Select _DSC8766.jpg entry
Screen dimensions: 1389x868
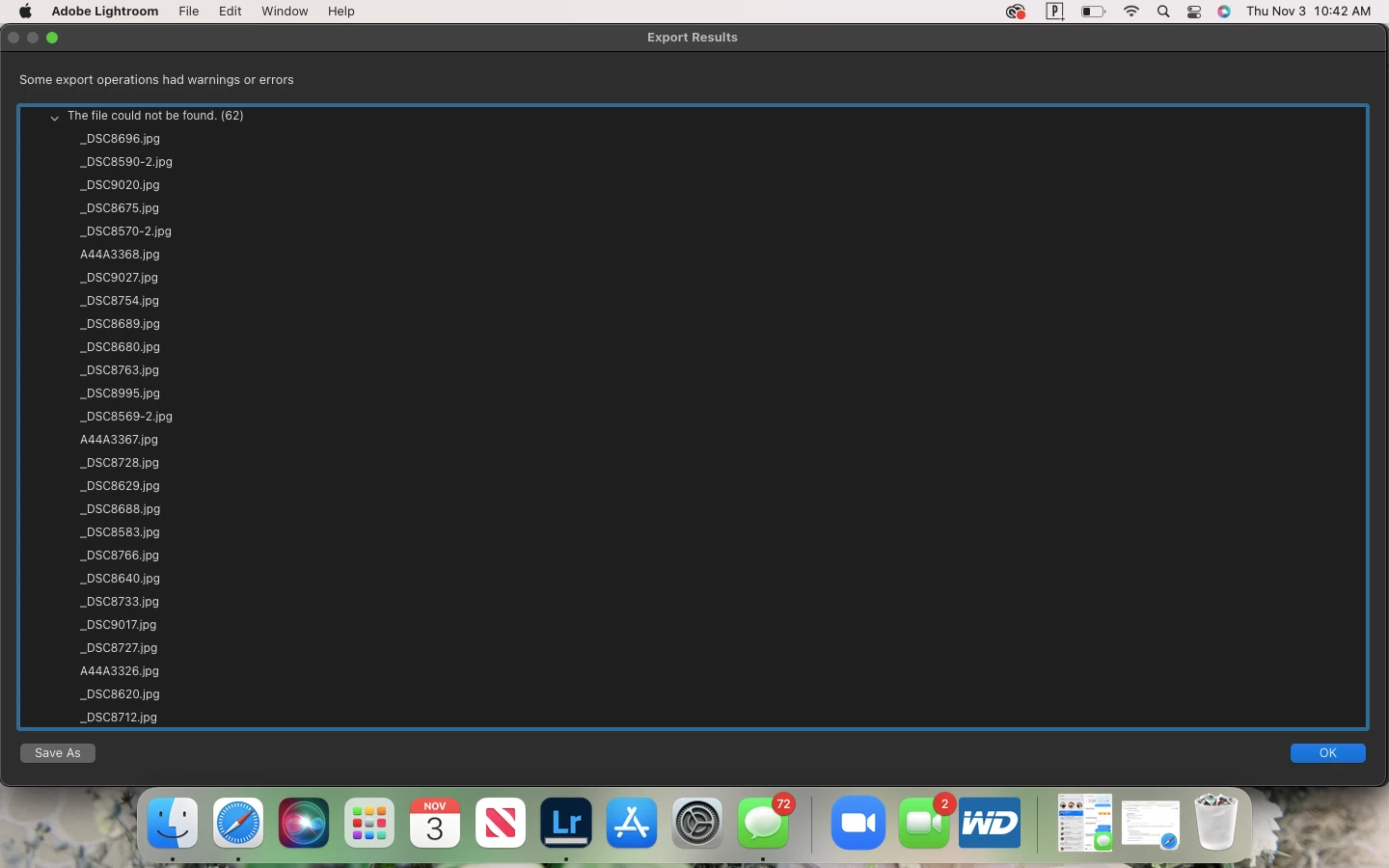pyautogui.click(x=120, y=556)
